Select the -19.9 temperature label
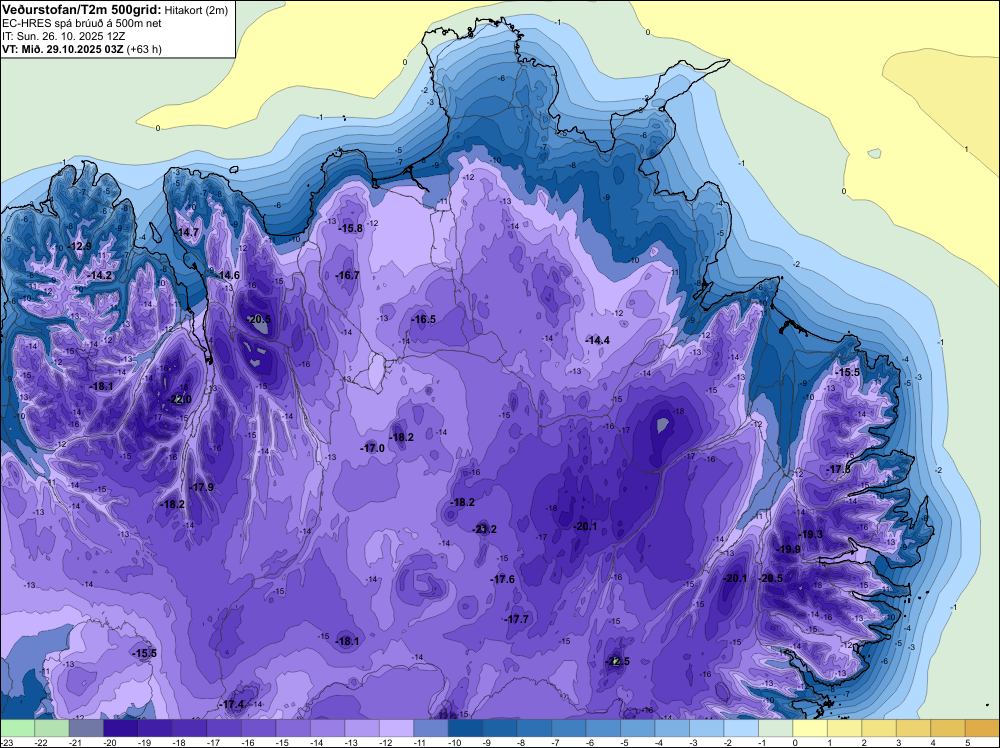1000x748 pixels. tap(788, 550)
